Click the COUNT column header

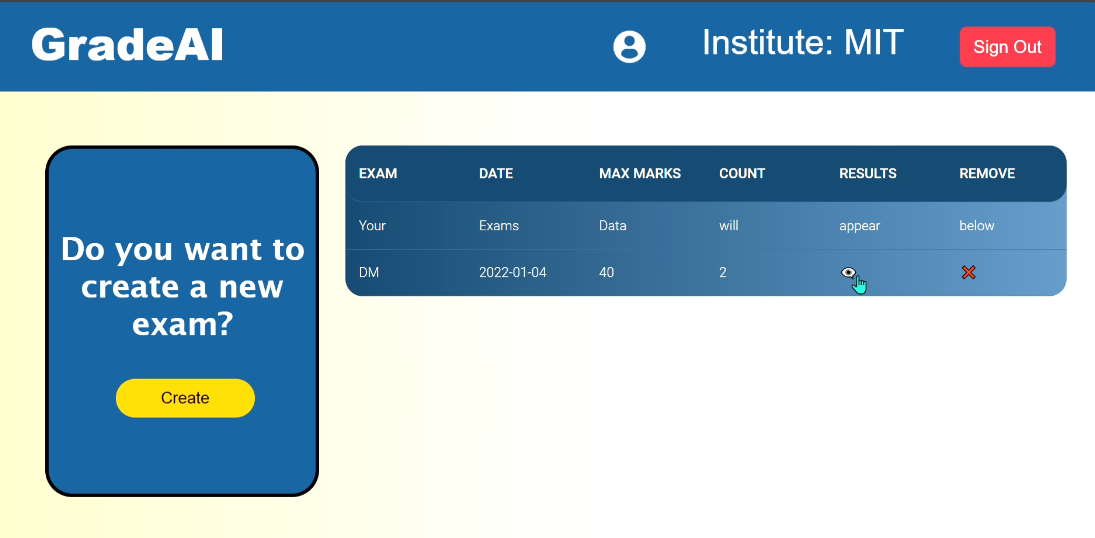point(742,173)
